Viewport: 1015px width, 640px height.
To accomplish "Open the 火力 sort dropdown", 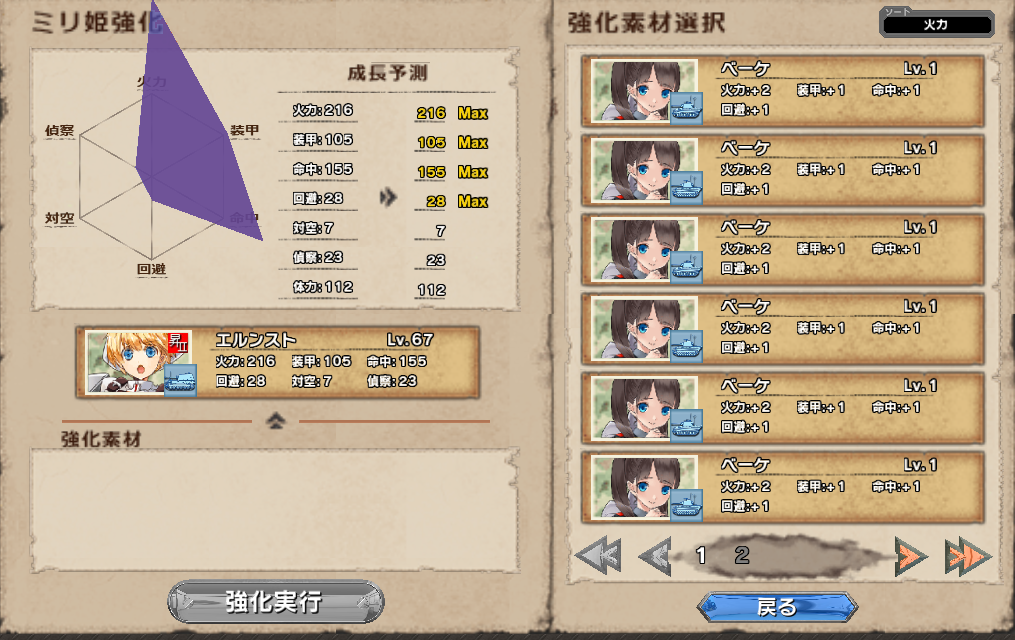I will coord(937,24).
